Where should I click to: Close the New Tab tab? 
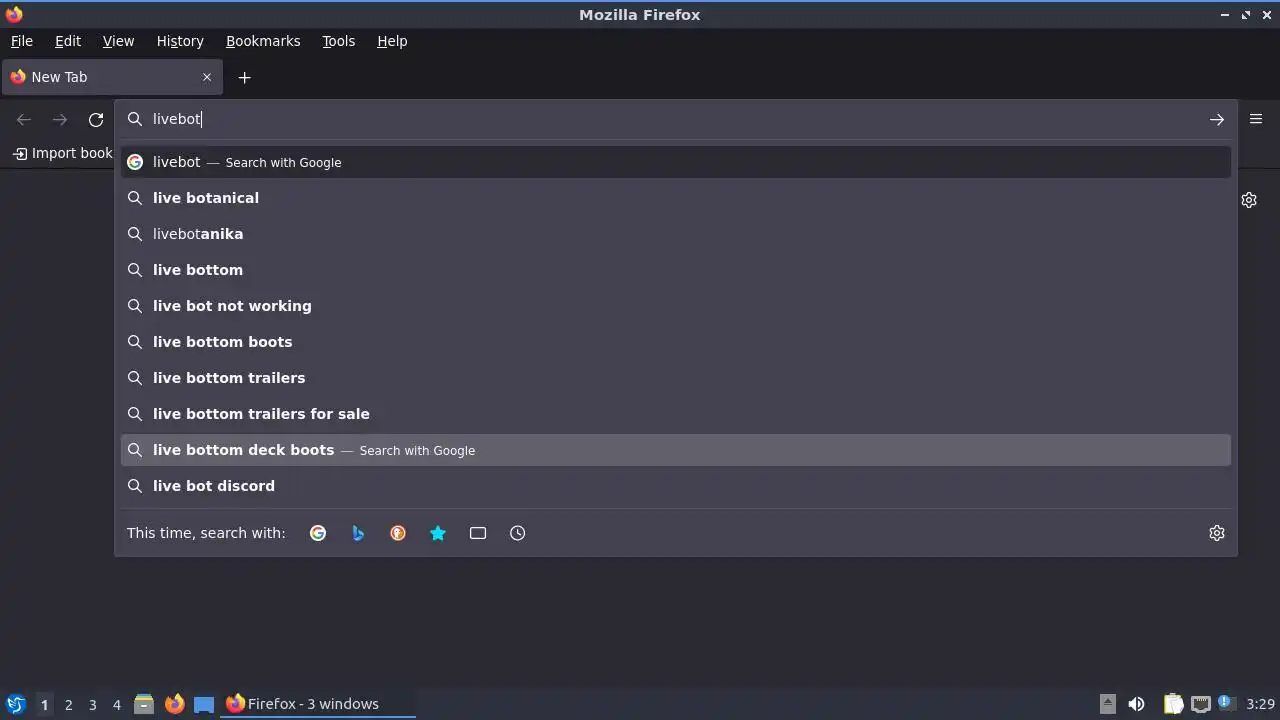pos(207,77)
